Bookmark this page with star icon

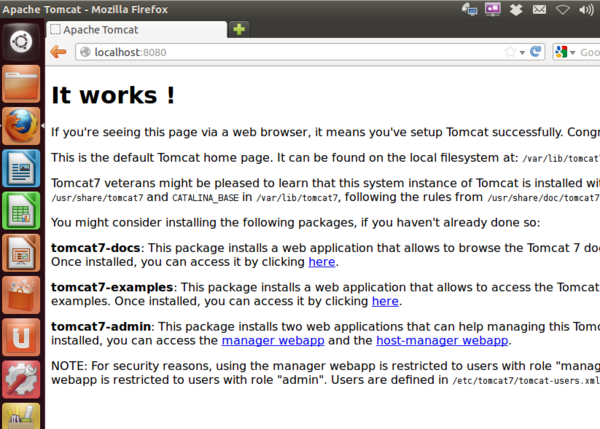[x=510, y=52]
